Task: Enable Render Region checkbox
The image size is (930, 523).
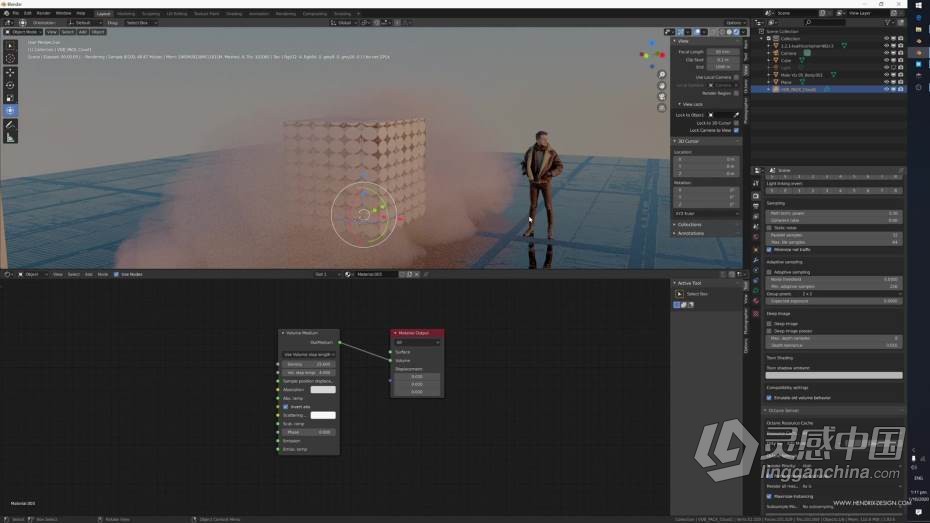Action: pos(736,93)
